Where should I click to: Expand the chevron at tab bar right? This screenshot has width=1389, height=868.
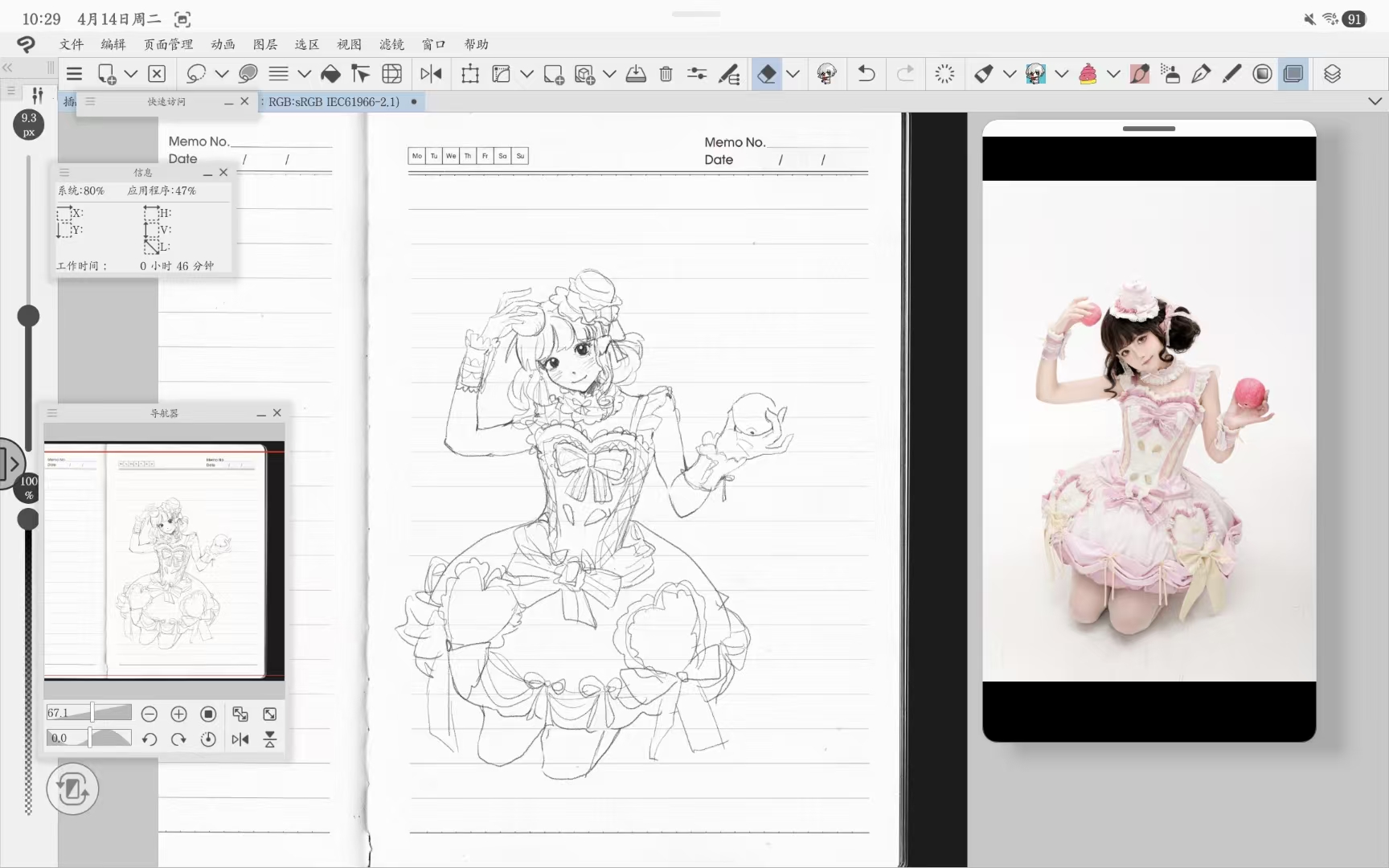point(1374,101)
